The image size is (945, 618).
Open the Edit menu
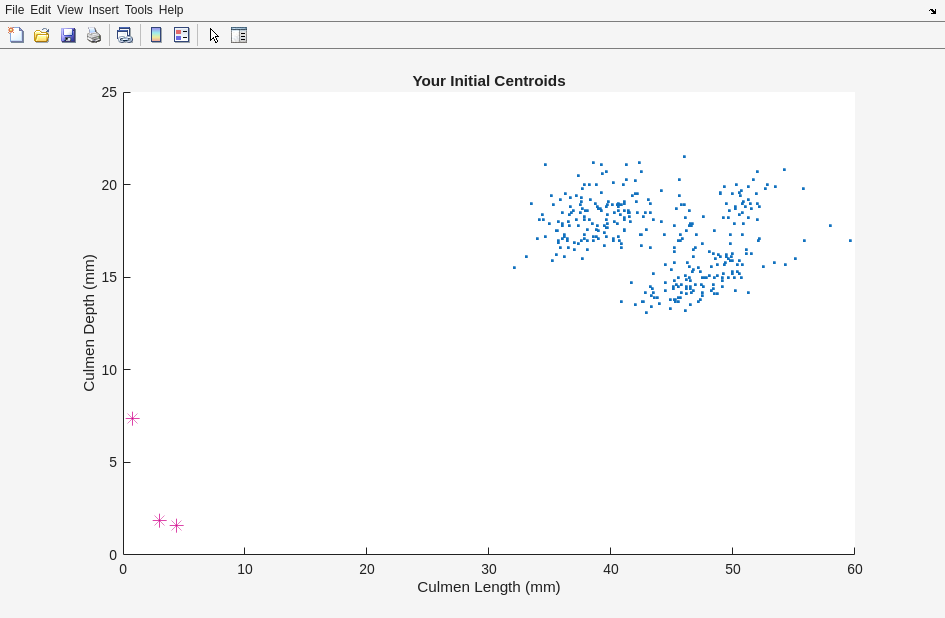tap(40, 10)
